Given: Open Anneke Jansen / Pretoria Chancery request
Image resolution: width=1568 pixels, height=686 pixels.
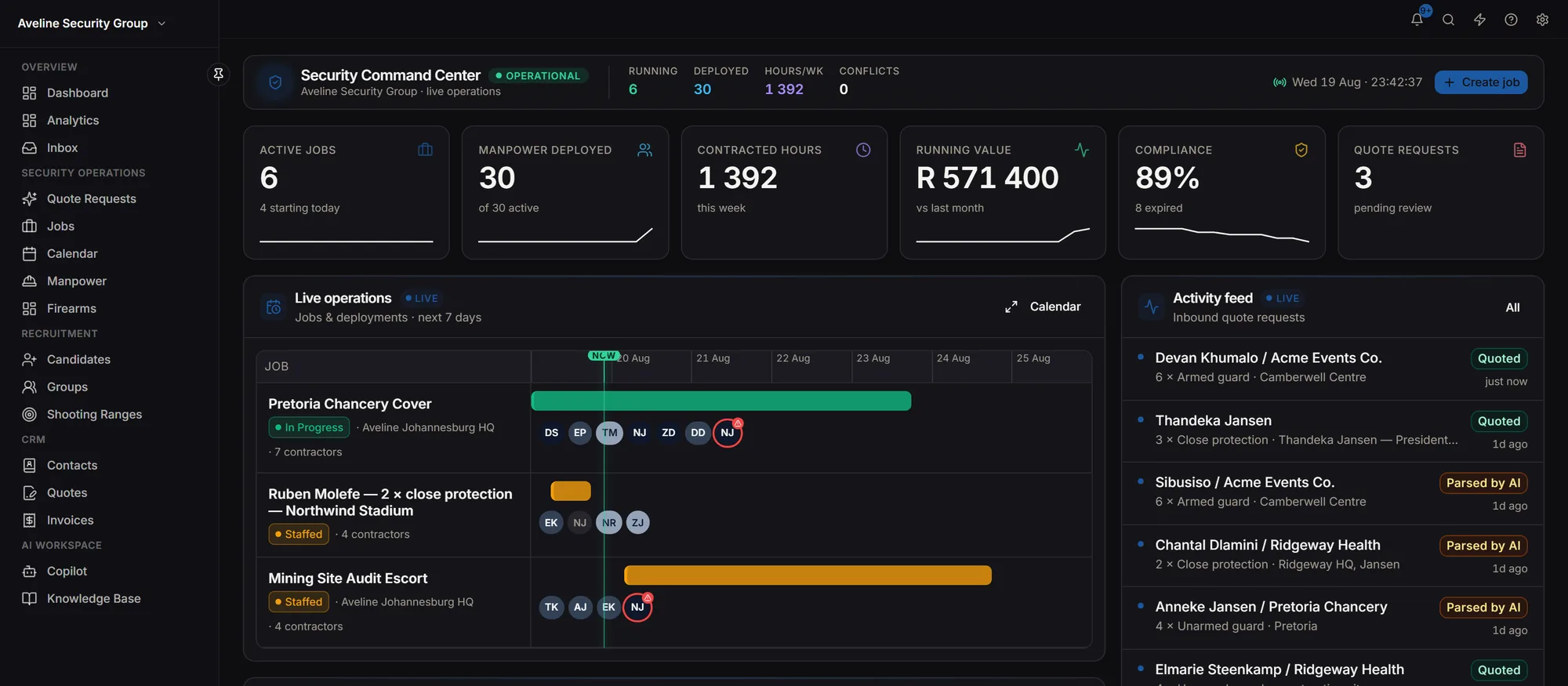Looking at the screenshot, I should [1333, 618].
